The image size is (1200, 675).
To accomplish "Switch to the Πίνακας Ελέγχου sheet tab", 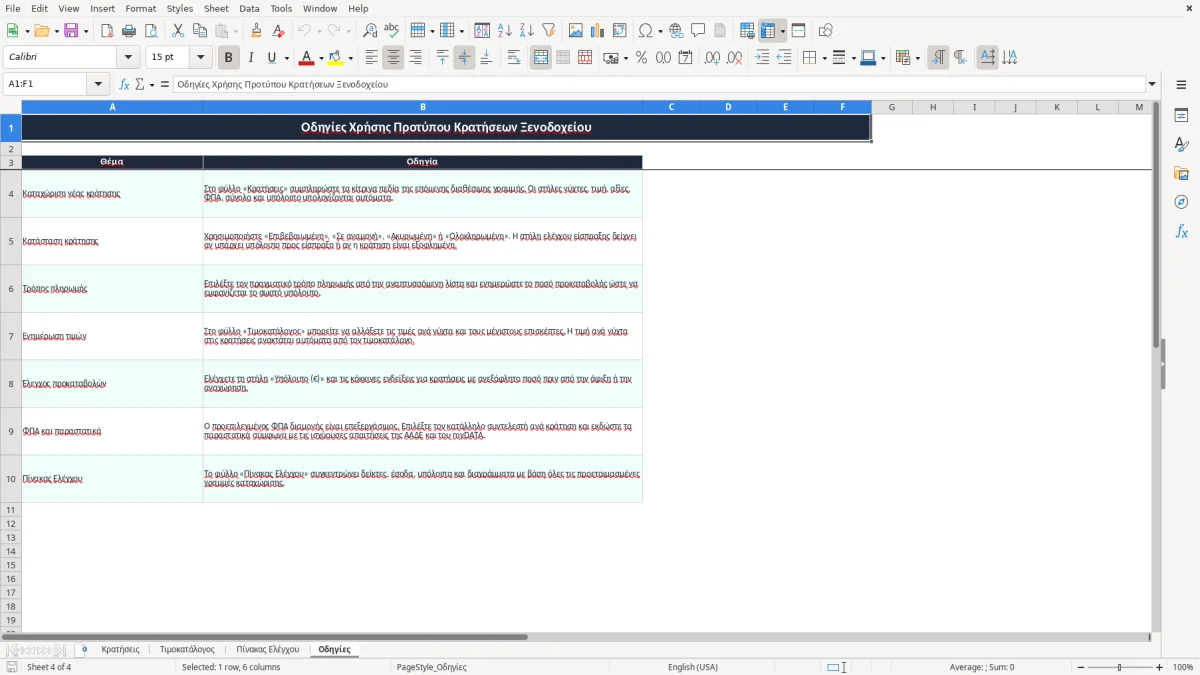I will pos(268,650).
